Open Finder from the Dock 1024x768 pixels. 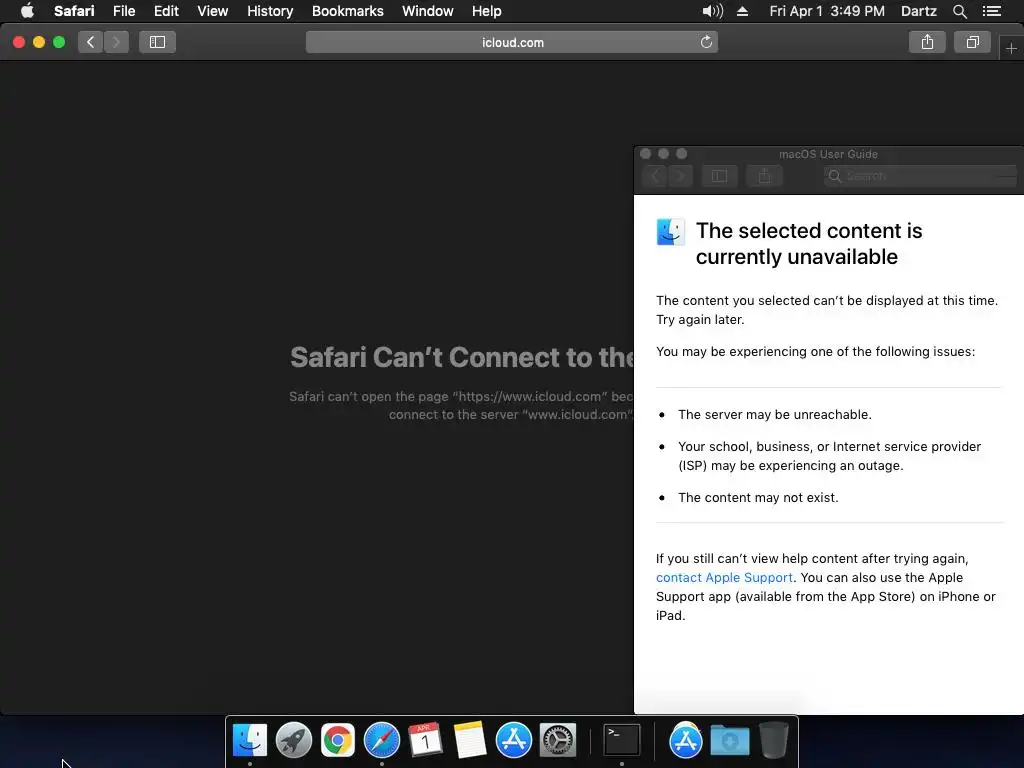tap(249, 741)
